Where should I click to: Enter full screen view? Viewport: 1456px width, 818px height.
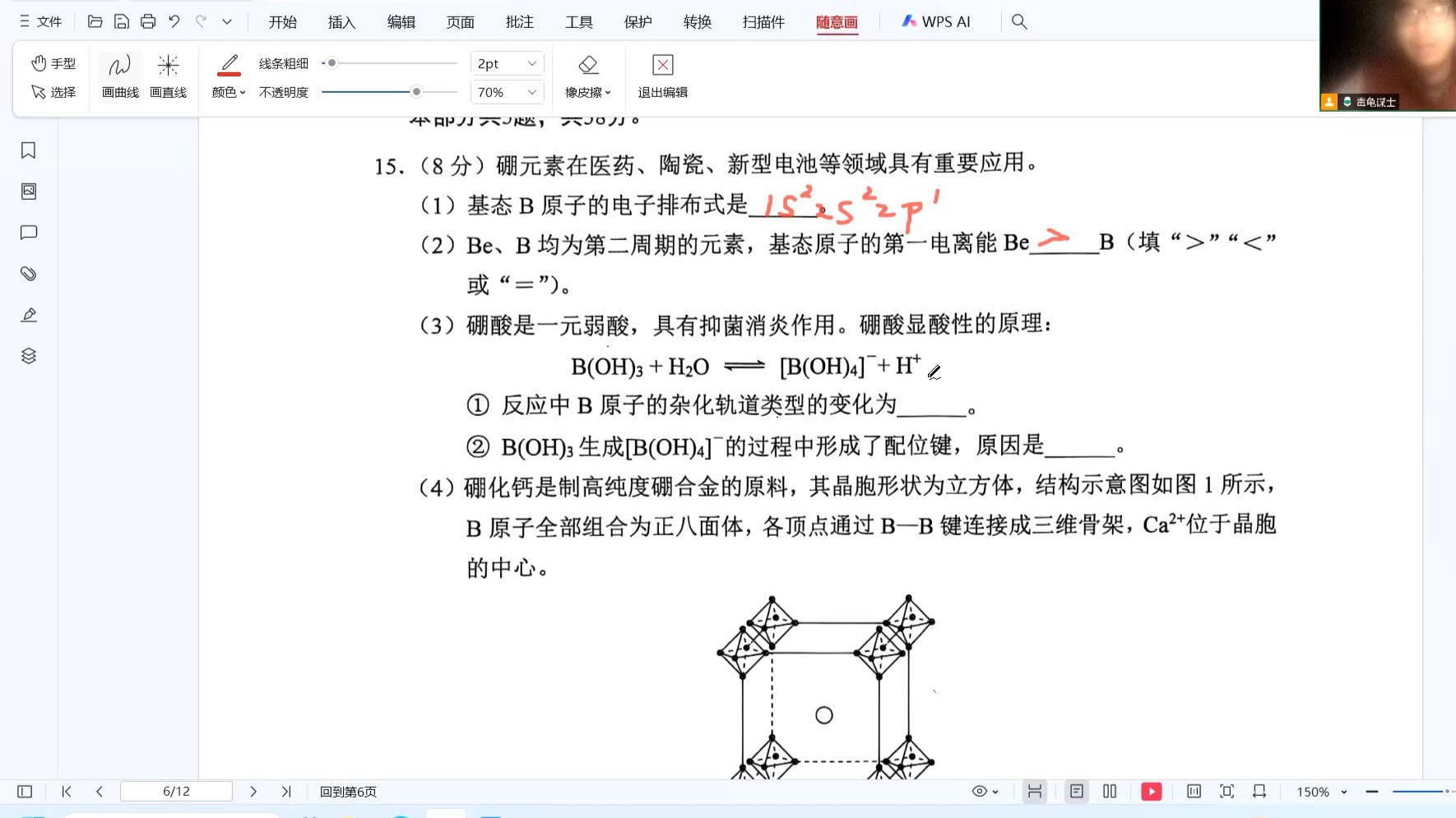tap(1227, 792)
